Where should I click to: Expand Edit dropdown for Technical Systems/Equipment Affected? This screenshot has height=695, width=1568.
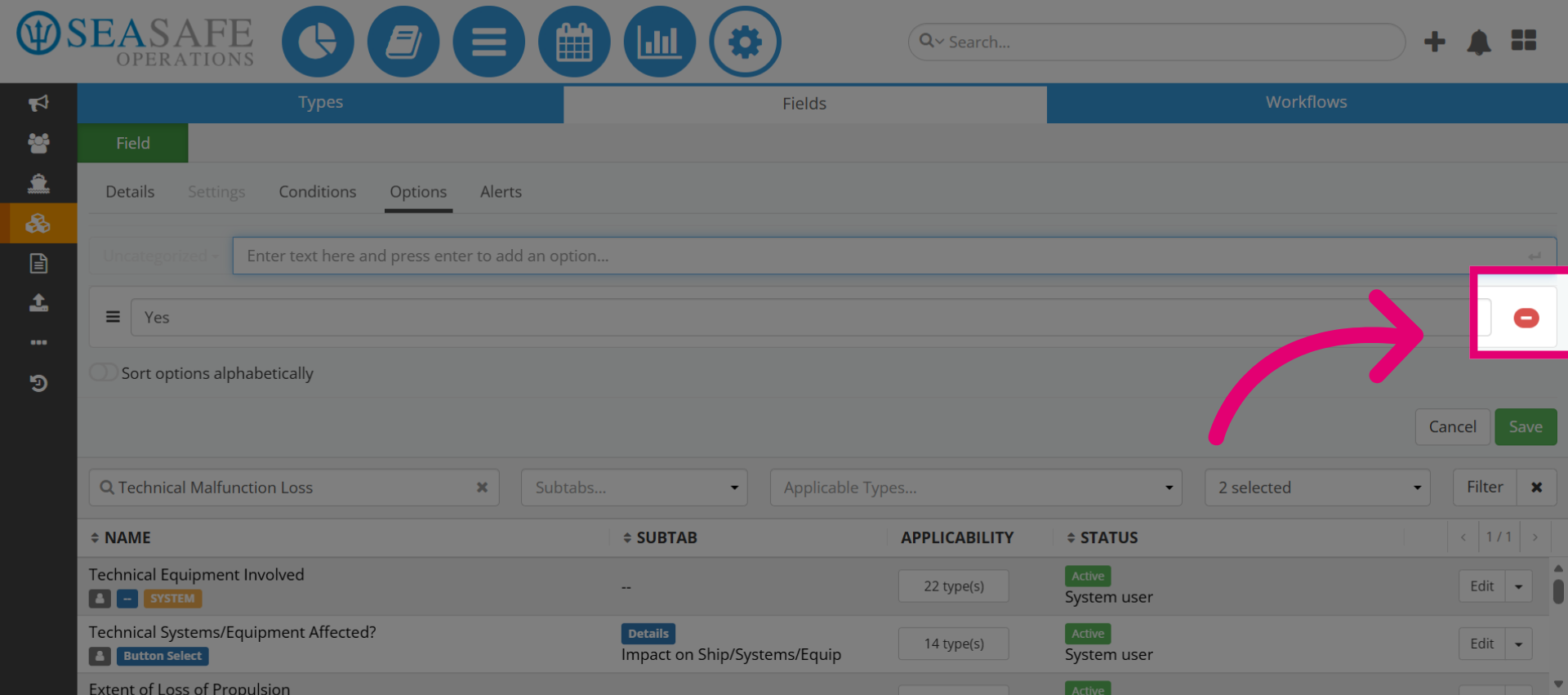click(1518, 644)
